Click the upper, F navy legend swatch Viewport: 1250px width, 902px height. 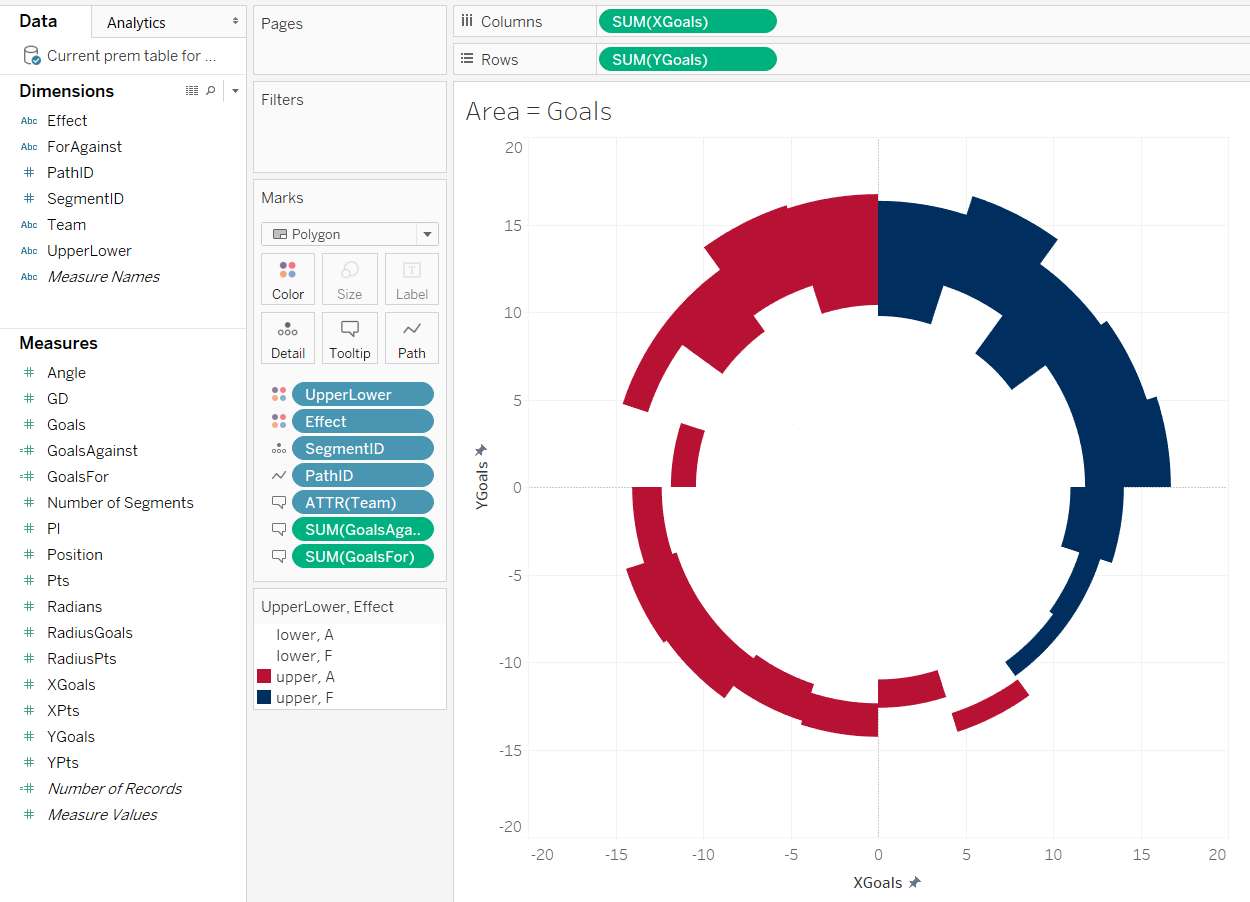(x=264, y=697)
